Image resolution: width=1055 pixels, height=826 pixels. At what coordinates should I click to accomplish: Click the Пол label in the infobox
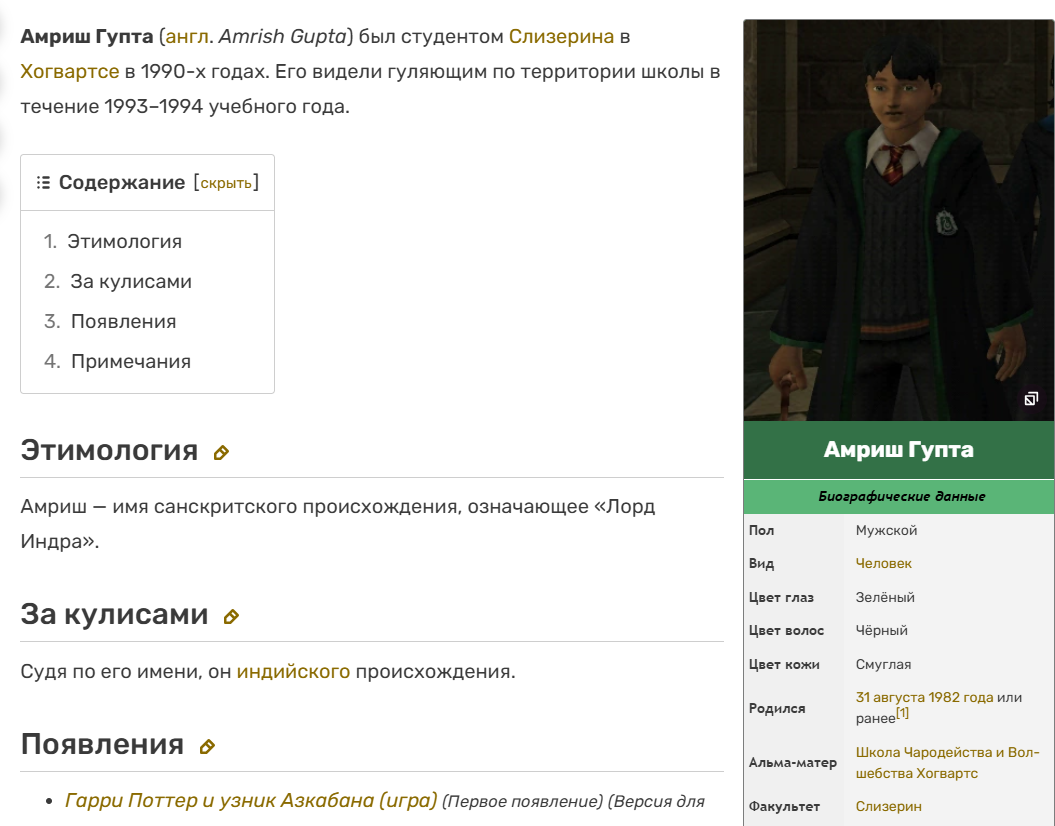761,530
